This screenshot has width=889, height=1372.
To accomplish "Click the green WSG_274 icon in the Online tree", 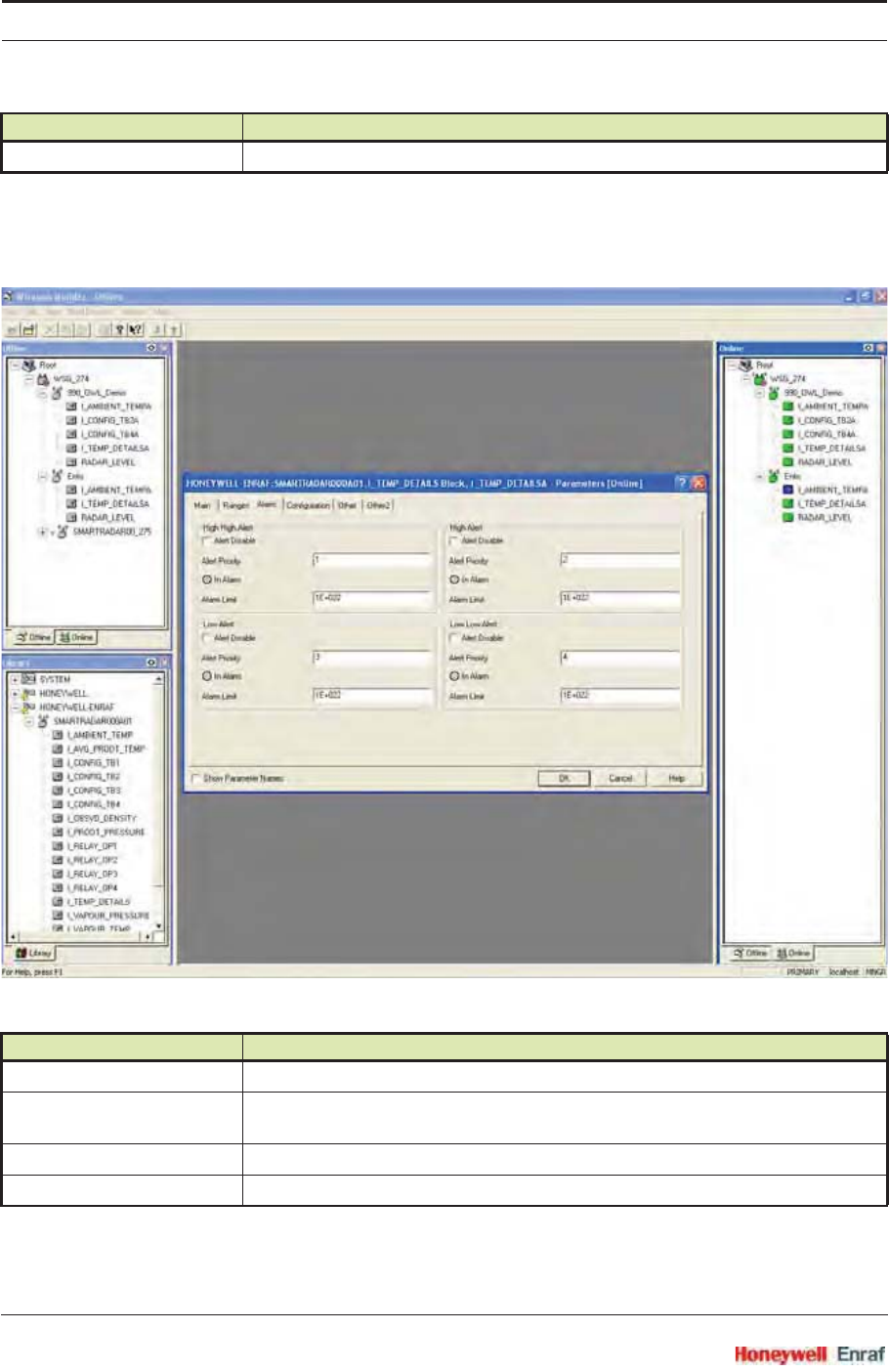I will click(759, 378).
